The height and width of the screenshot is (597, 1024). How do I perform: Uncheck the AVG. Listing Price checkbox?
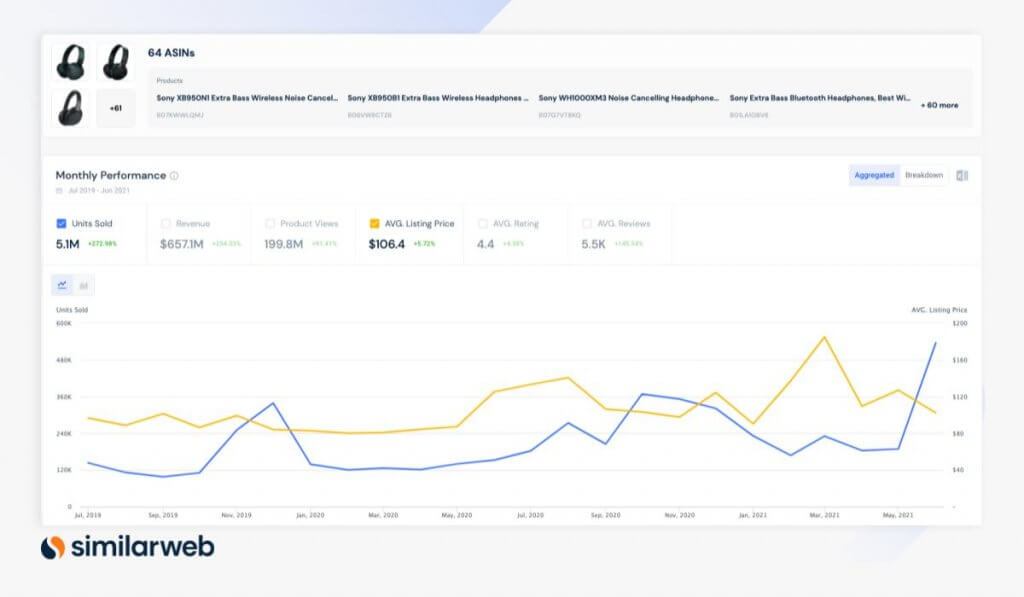[x=374, y=223]
